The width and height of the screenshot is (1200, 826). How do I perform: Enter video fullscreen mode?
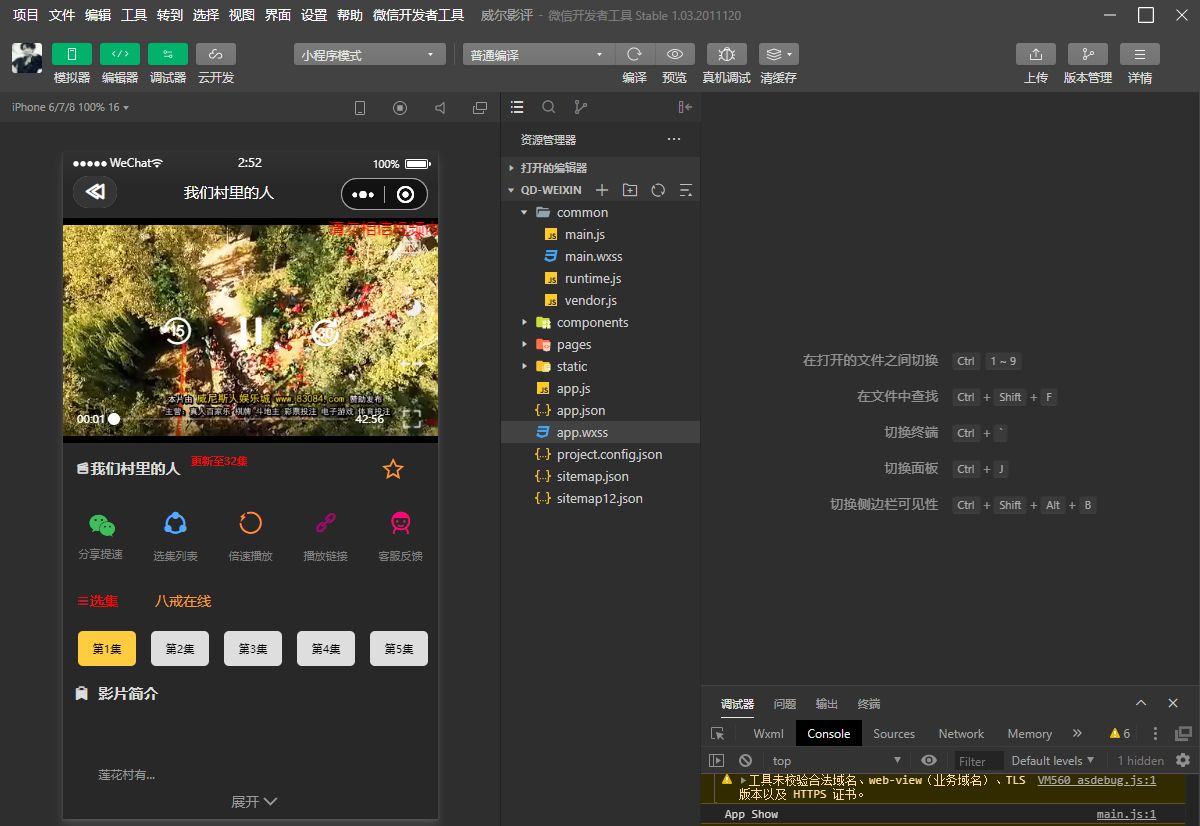click(412, 418)
